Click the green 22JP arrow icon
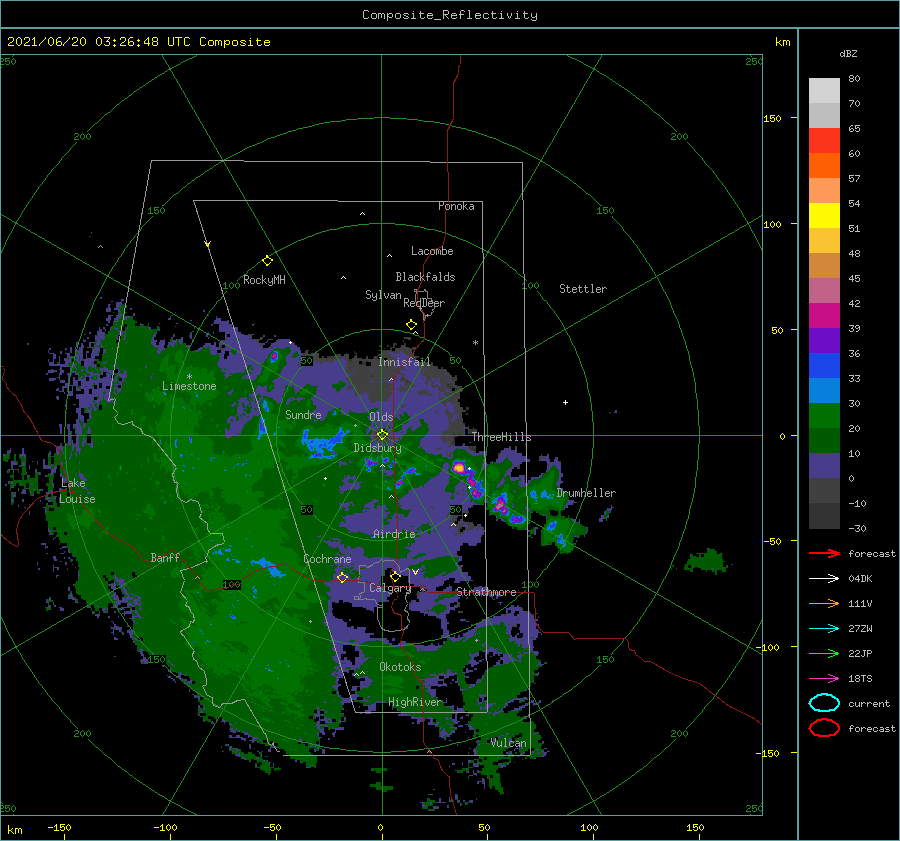The width and height of the screenshot is (900, 841). [x=824, y=653]
